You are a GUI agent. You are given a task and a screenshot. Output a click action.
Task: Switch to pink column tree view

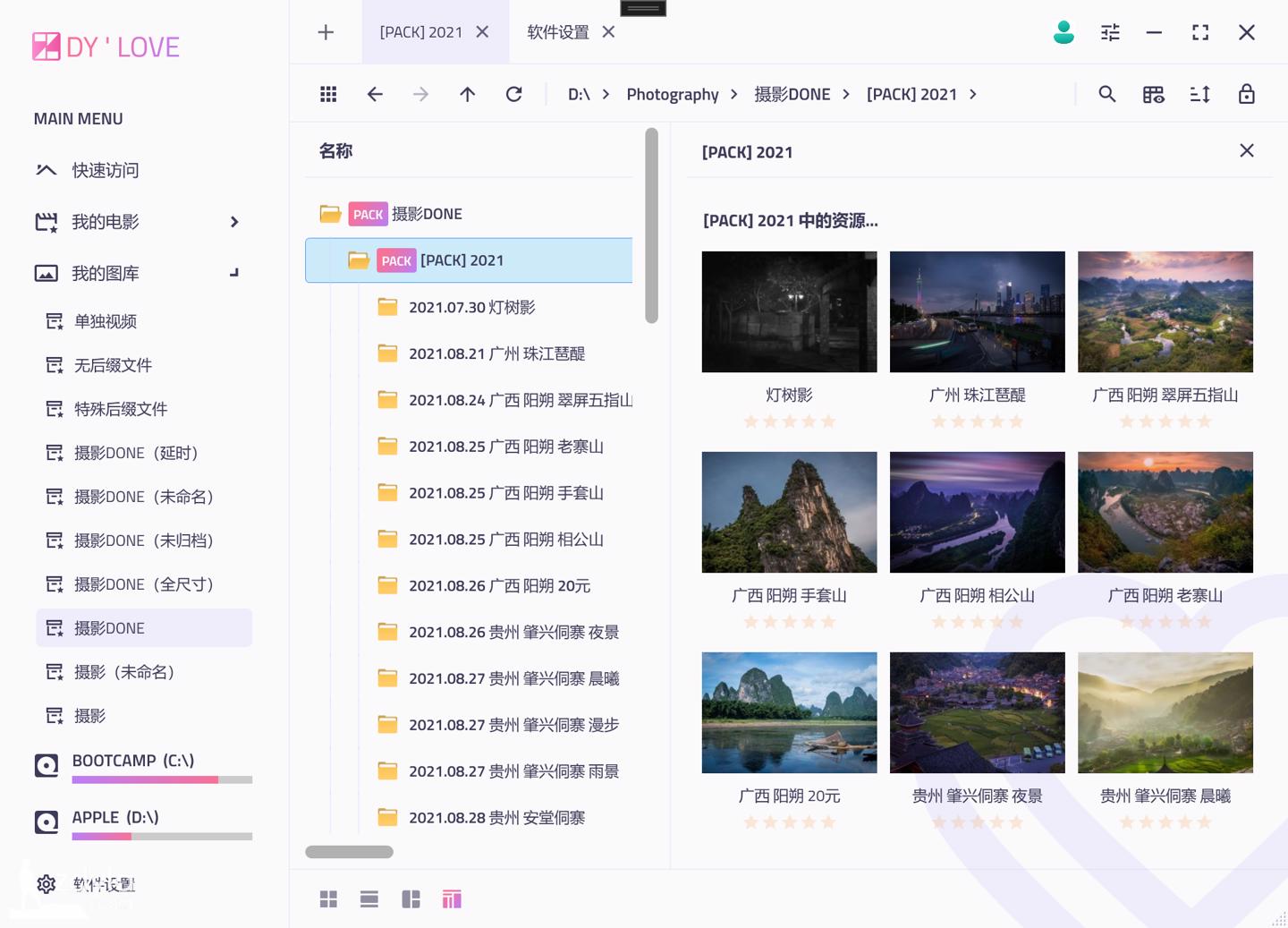pos(452,899)
